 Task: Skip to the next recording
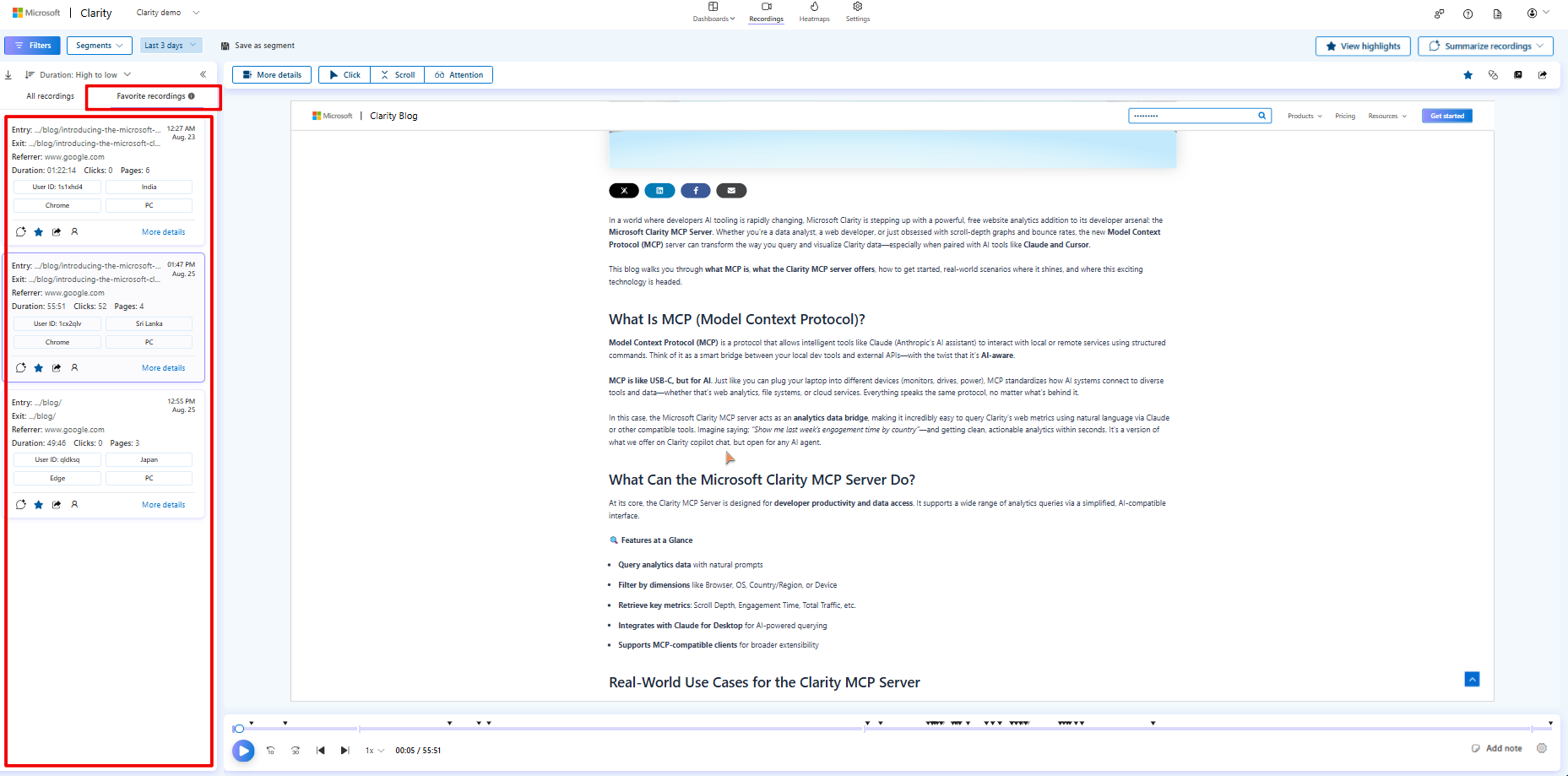(345, 751)
